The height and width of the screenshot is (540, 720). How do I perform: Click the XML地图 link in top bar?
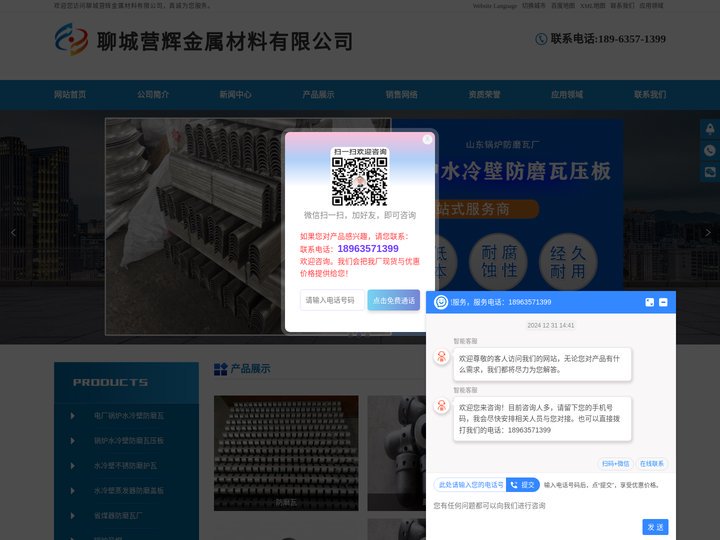(x=592, y=6)
